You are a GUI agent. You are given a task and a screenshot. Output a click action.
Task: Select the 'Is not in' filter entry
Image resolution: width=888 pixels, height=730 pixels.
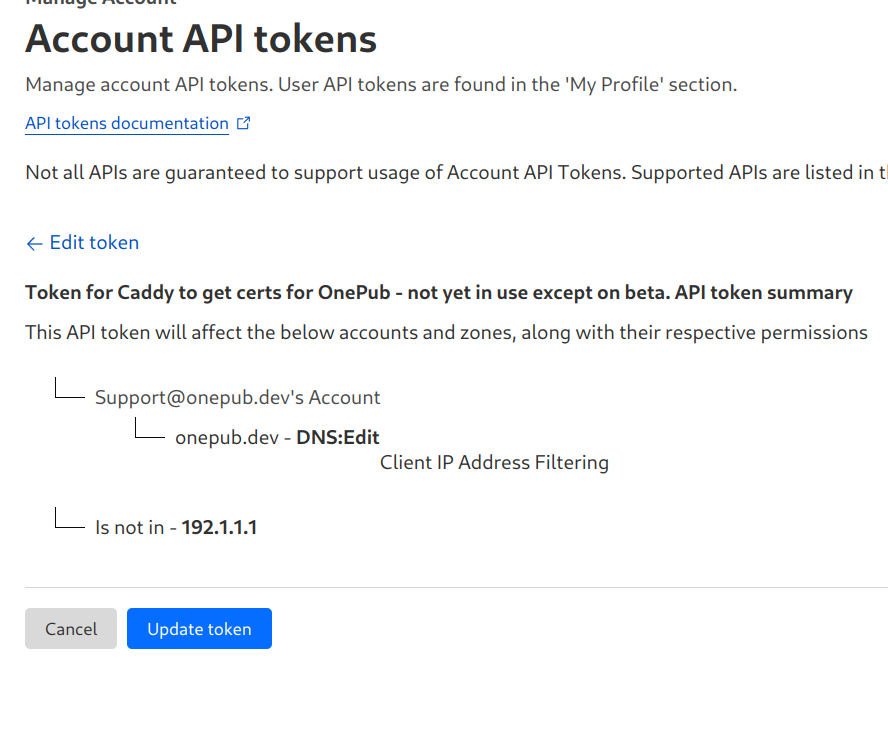point(129,527)
